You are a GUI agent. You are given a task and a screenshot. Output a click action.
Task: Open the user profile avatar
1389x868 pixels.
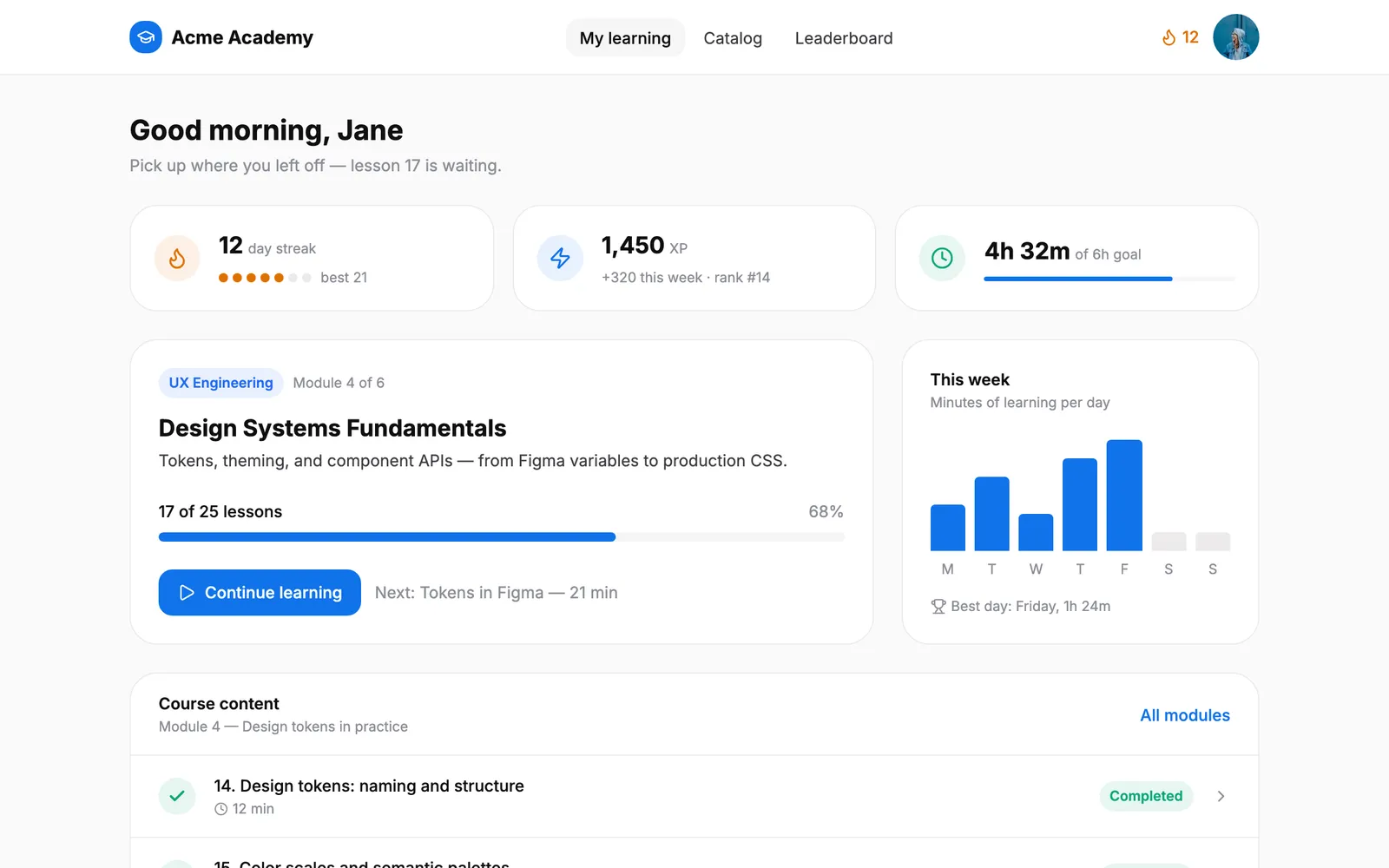click(x=1235, y=37)
